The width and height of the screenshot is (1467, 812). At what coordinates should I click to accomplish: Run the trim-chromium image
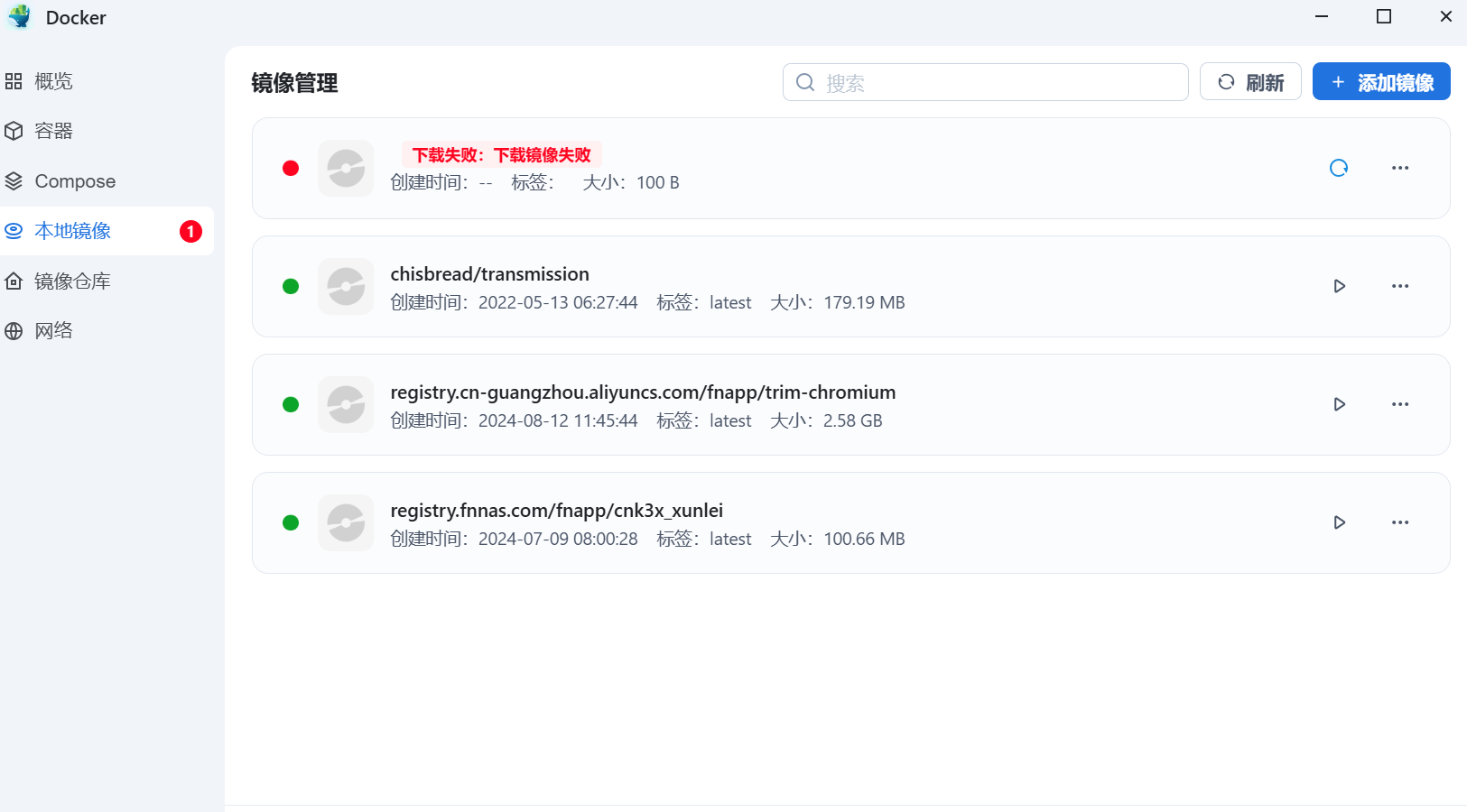tap(1340, 404)
